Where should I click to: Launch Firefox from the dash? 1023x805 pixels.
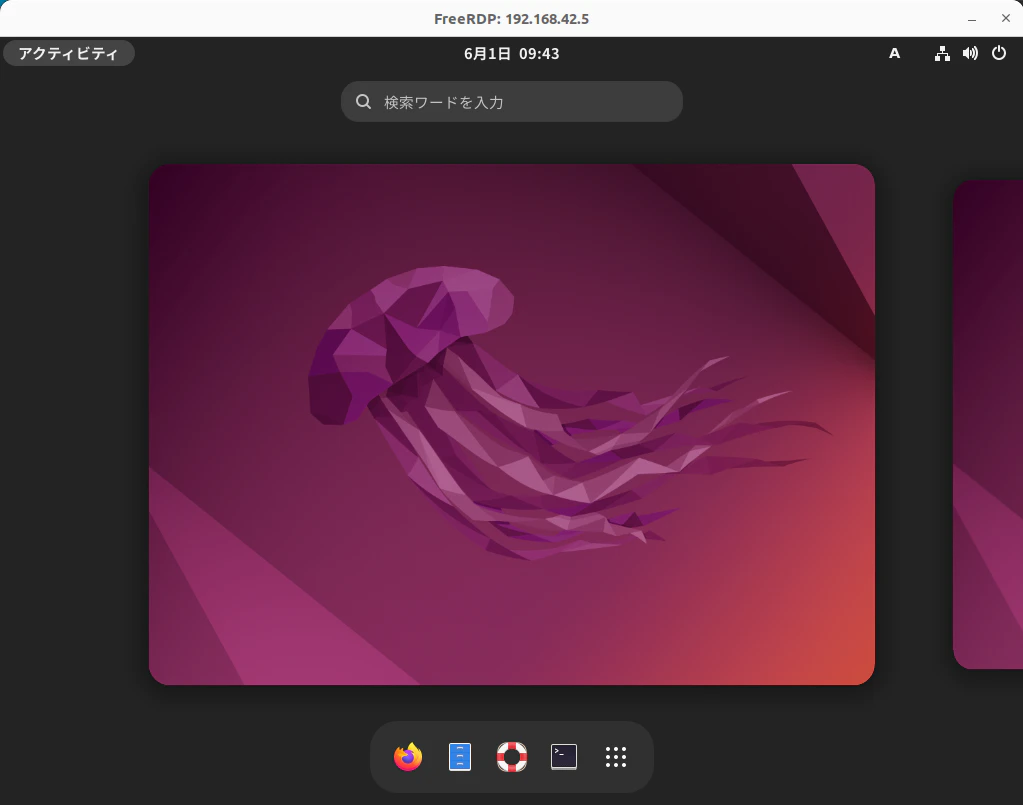pyautogui.click(x=408, y=757)
